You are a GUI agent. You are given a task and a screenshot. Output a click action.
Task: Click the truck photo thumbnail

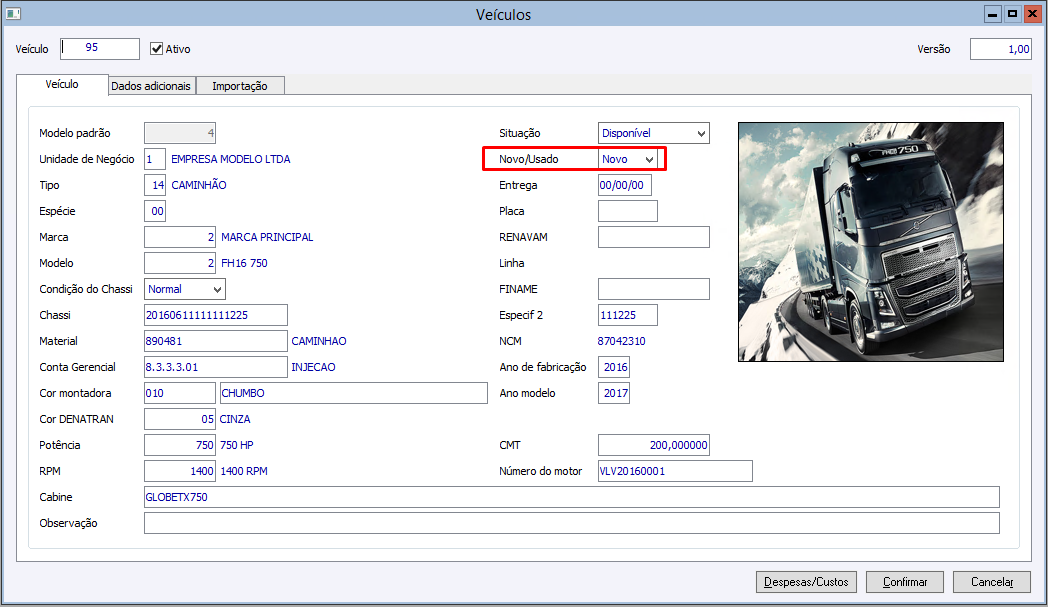coord(871,242)
